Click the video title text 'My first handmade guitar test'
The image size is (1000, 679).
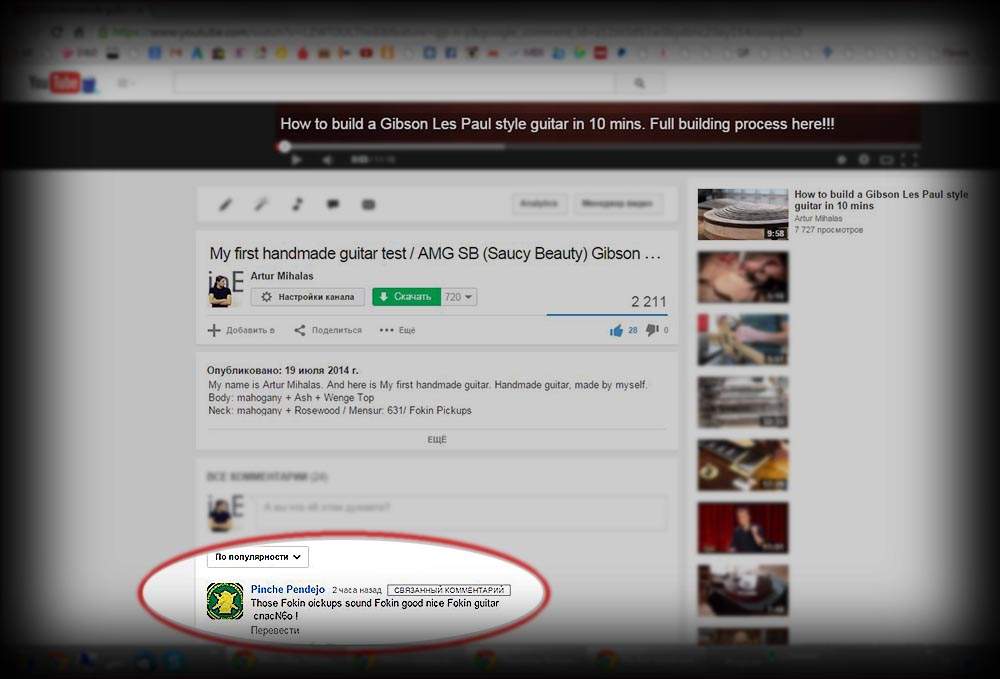pyautogui.click(x=308, y=253)
